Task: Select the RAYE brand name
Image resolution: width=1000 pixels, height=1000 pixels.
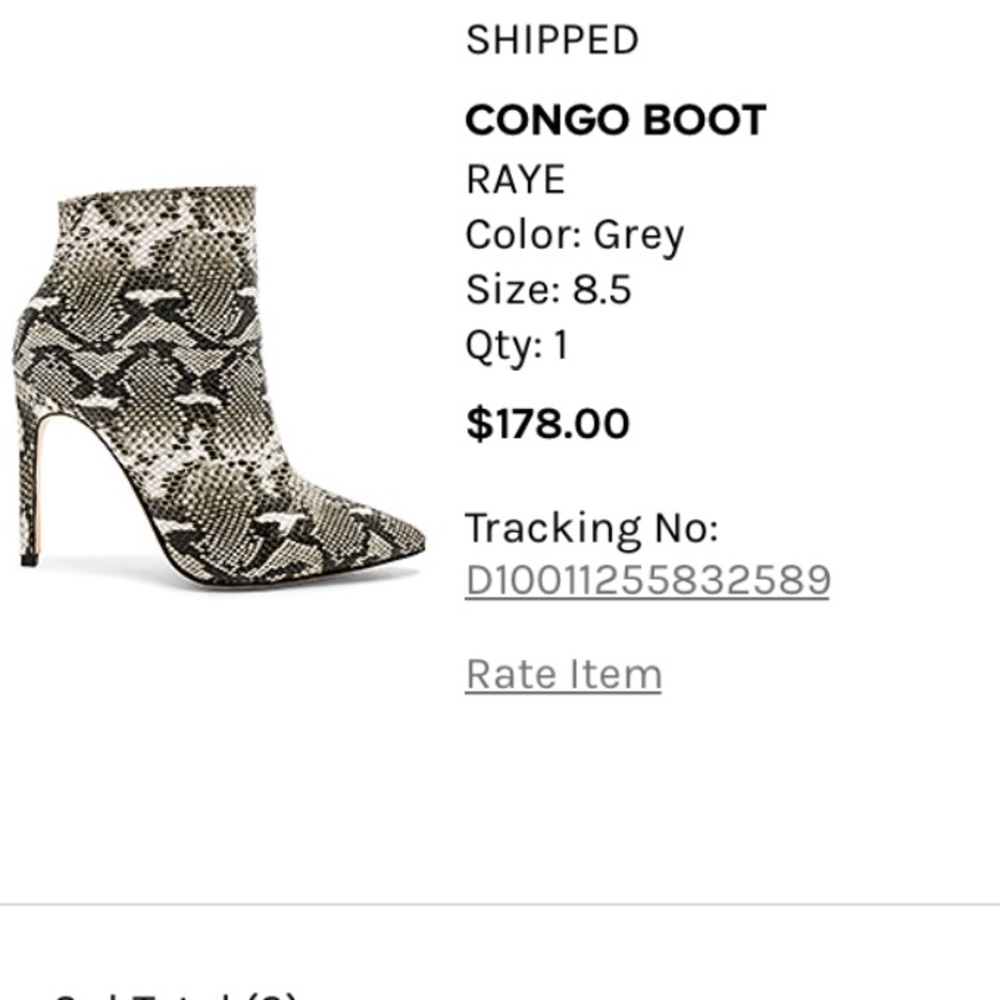Action: tap(515, 179)
